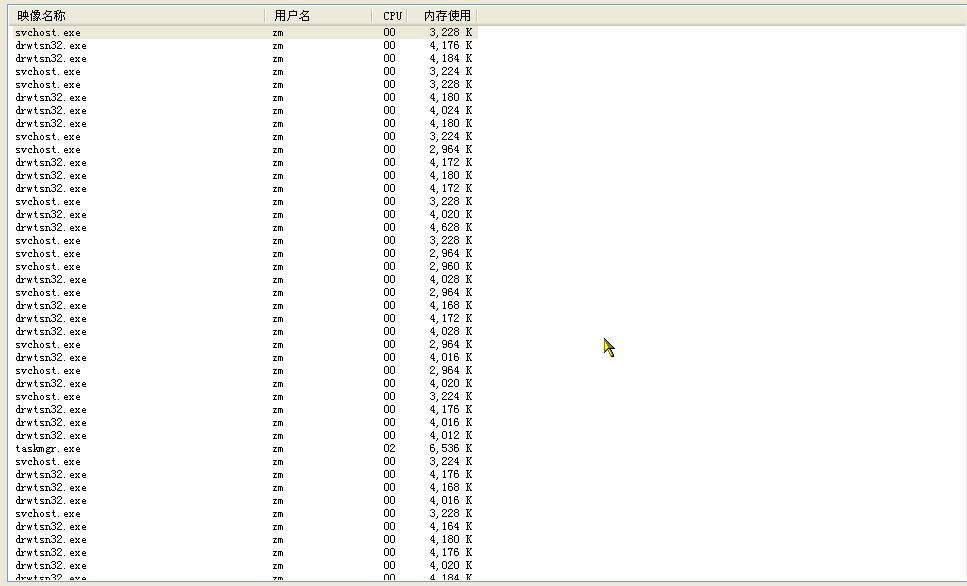Select the drwtsn32.exe row using 4,012 K
The image size is (967, 586).
pyautogui.click(x=245, y=435)
